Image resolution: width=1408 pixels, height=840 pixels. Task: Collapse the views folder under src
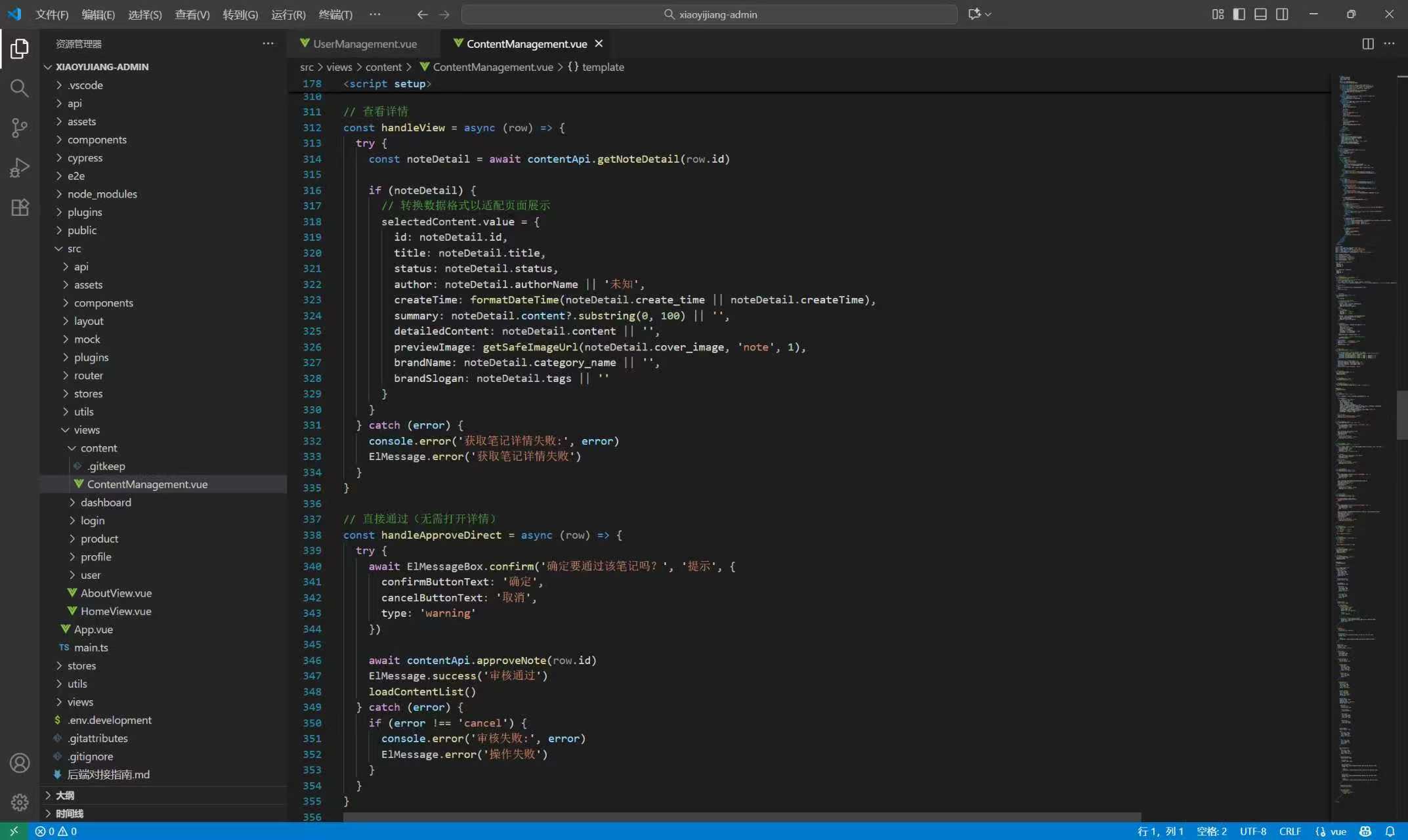pos(87,430)
